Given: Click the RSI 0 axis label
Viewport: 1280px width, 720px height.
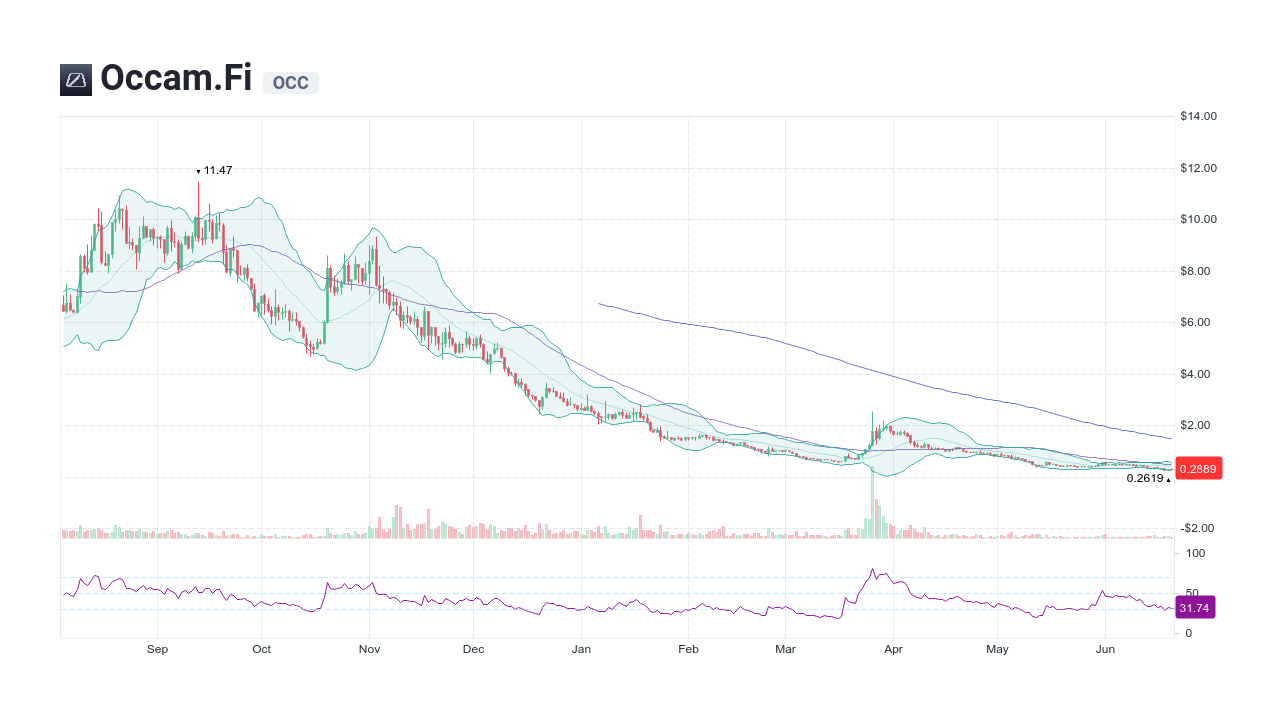Looking at the screenshot, I should (1188, 633).
